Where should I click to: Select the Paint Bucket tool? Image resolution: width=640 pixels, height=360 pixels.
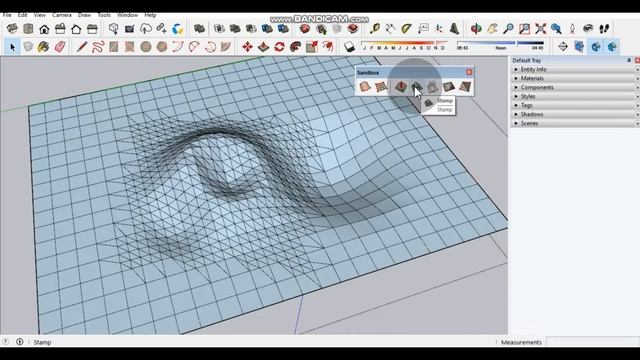point(43,47)
